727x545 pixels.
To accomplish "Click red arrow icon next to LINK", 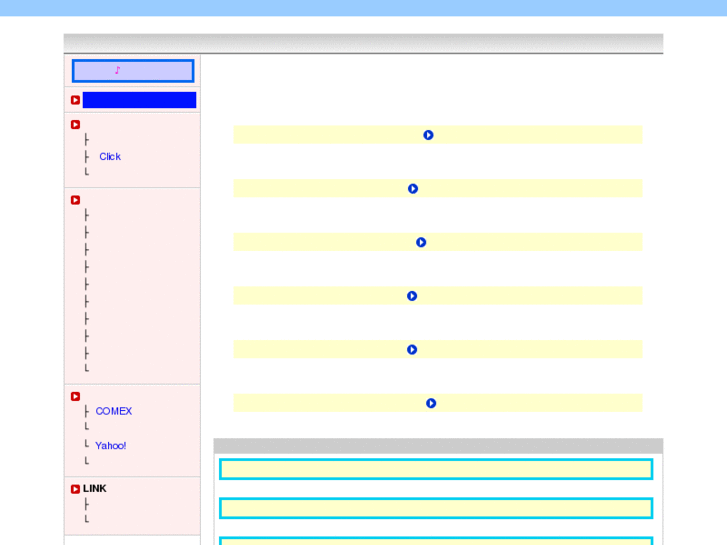I will (x=75, y=489).
